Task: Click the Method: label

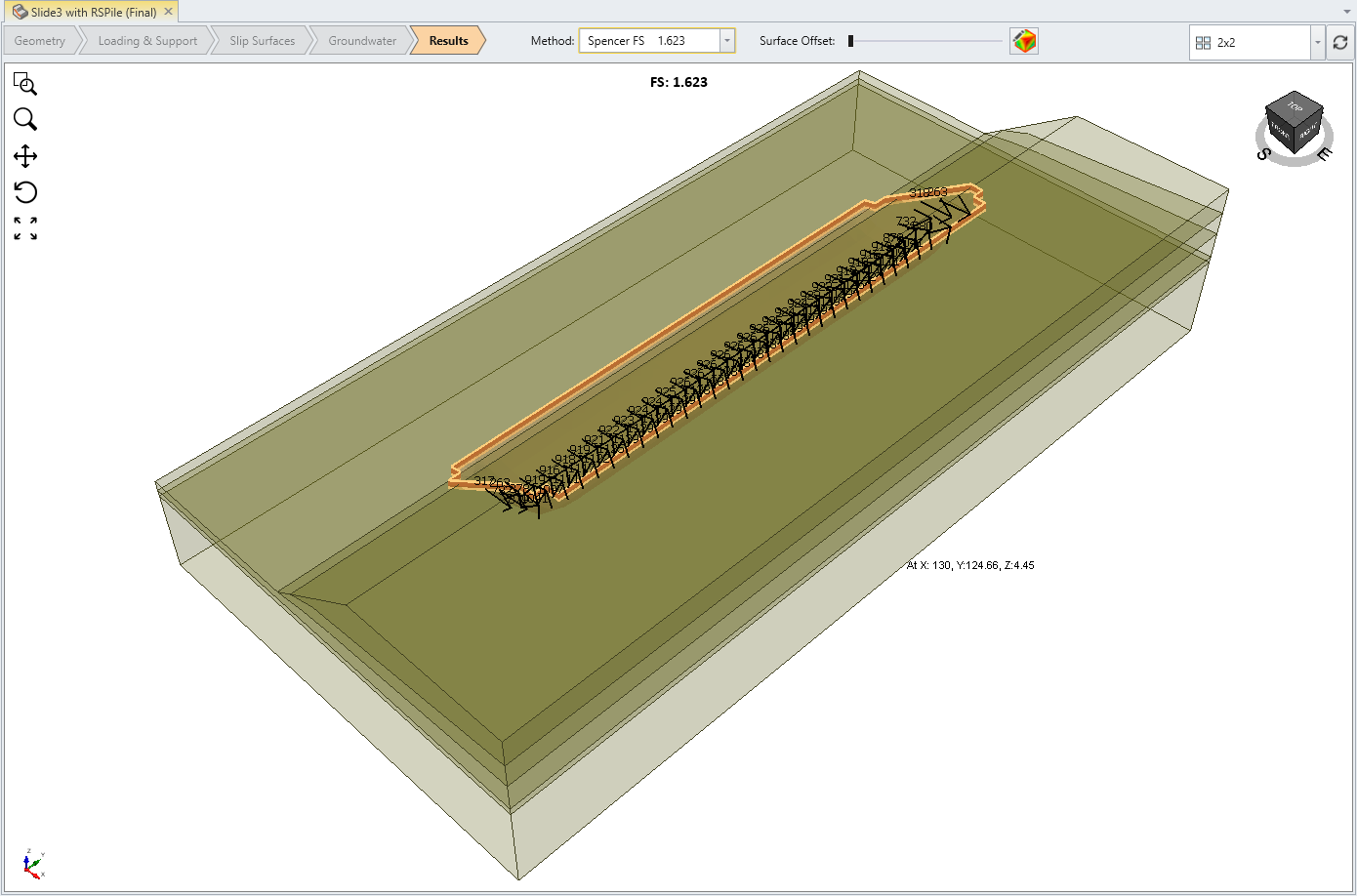Action: point(553,41)
